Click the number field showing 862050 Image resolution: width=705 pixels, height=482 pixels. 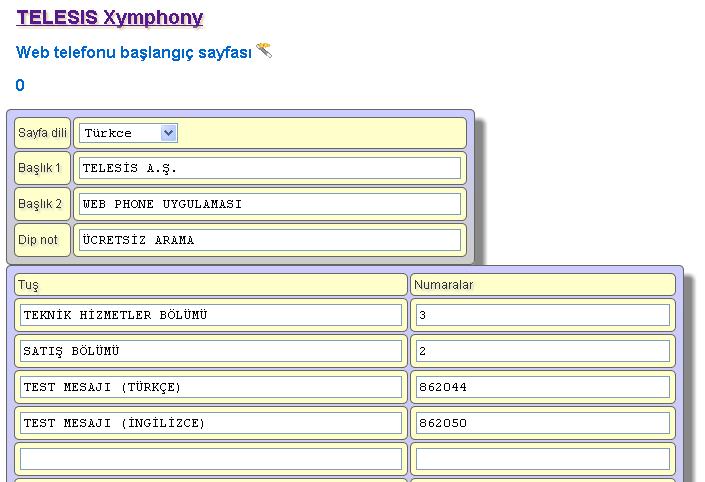[x=542, y=423]
